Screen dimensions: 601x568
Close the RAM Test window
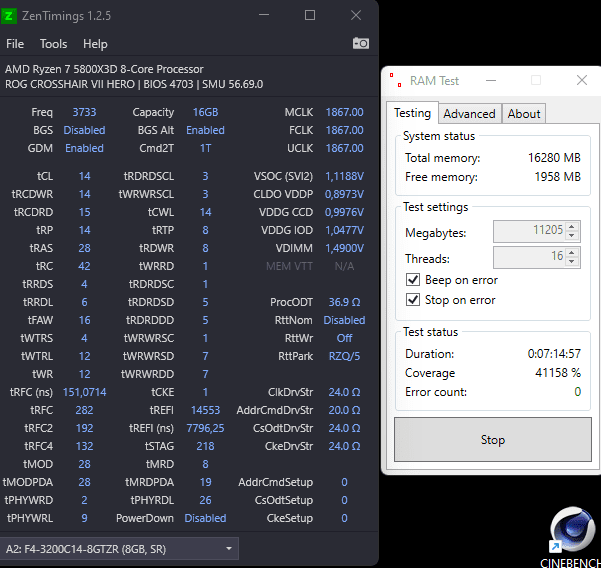point(581,80)
